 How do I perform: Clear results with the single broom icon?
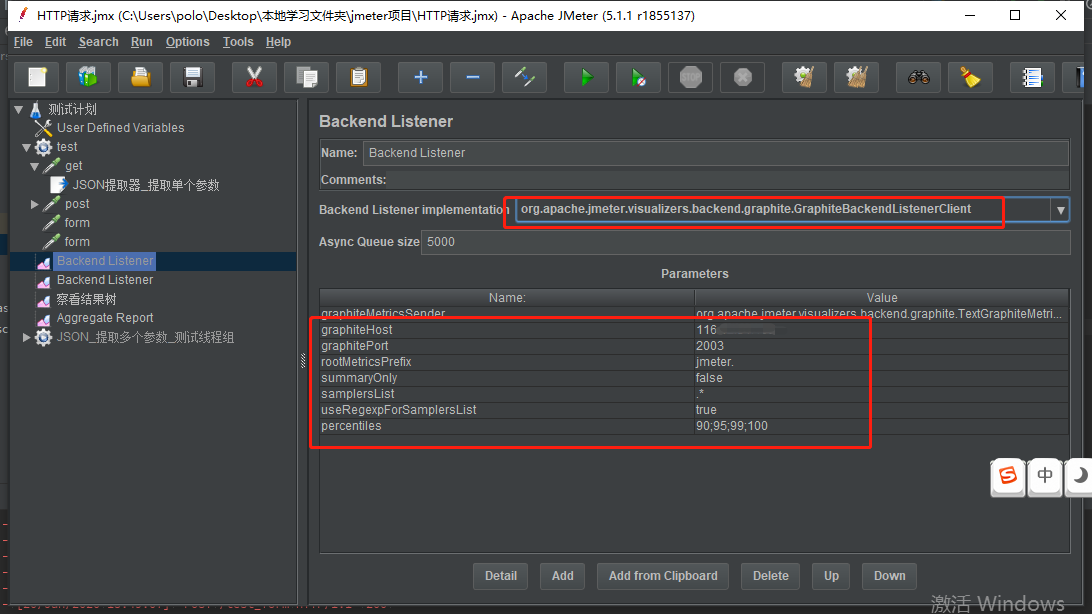pos(804,77)
